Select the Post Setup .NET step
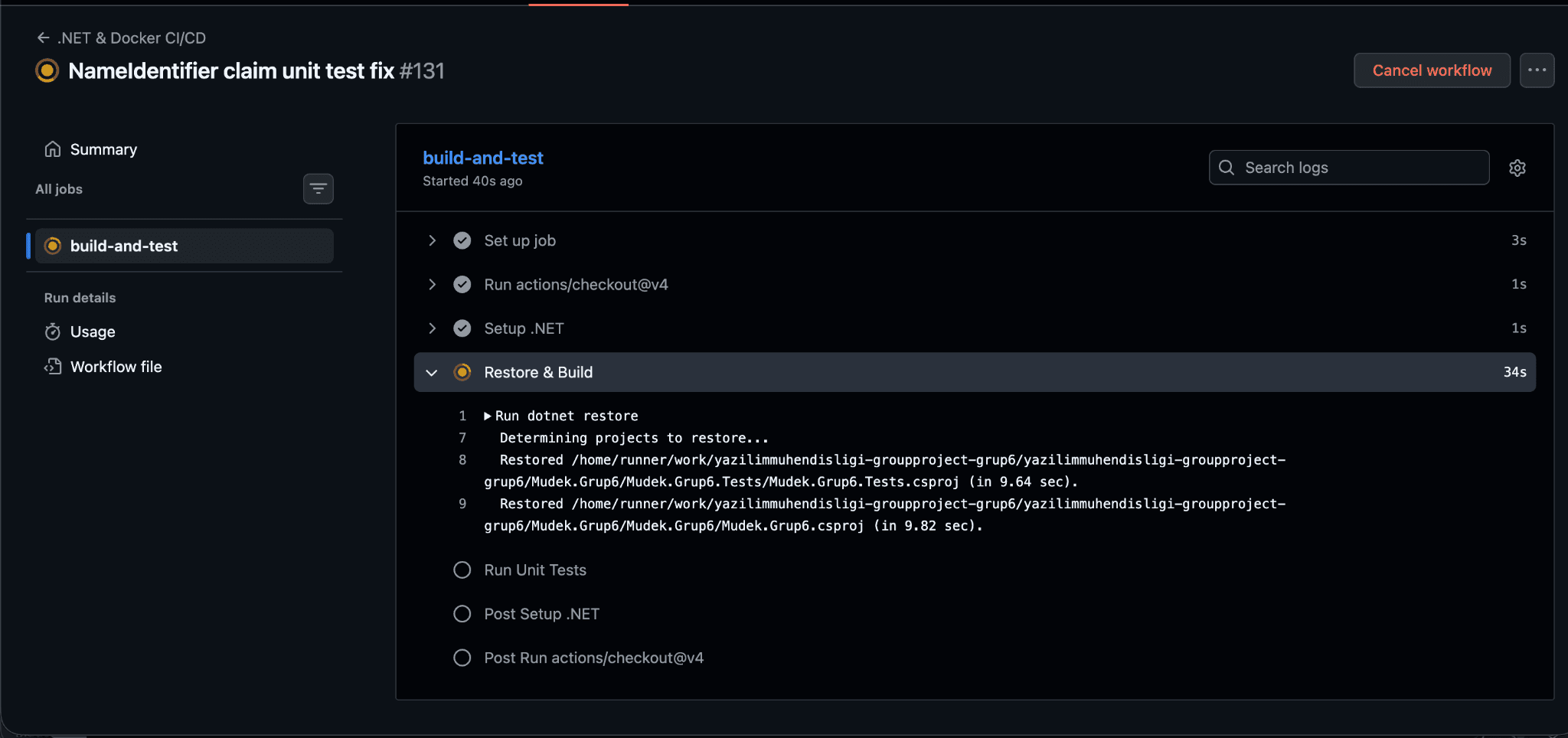 [541, 614]
